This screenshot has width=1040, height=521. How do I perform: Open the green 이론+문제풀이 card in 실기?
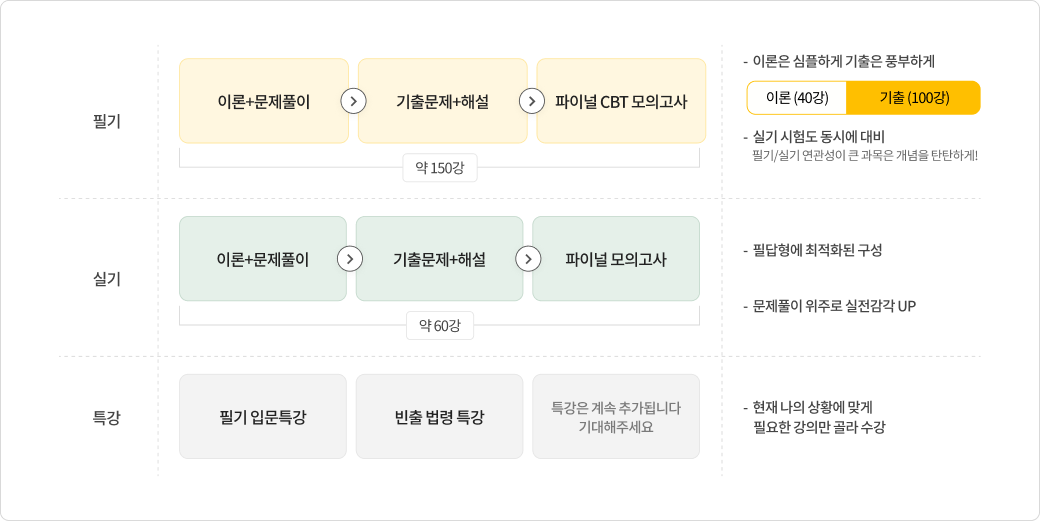(262, 259)
